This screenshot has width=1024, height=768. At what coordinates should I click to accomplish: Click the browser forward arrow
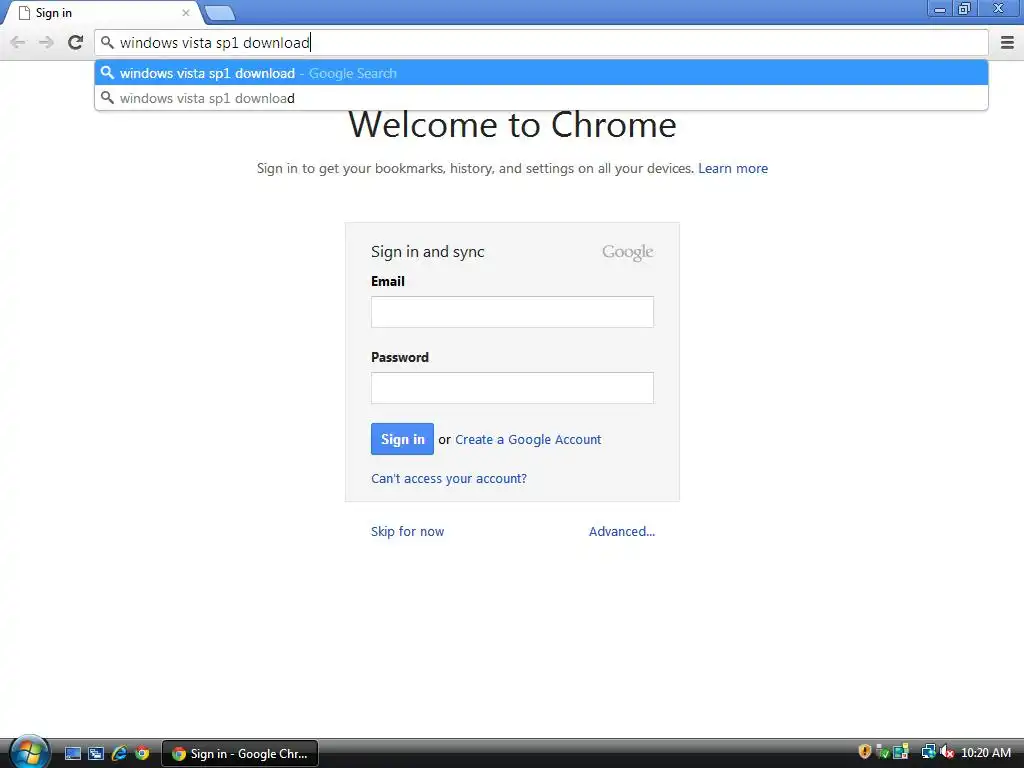point(46,43)
